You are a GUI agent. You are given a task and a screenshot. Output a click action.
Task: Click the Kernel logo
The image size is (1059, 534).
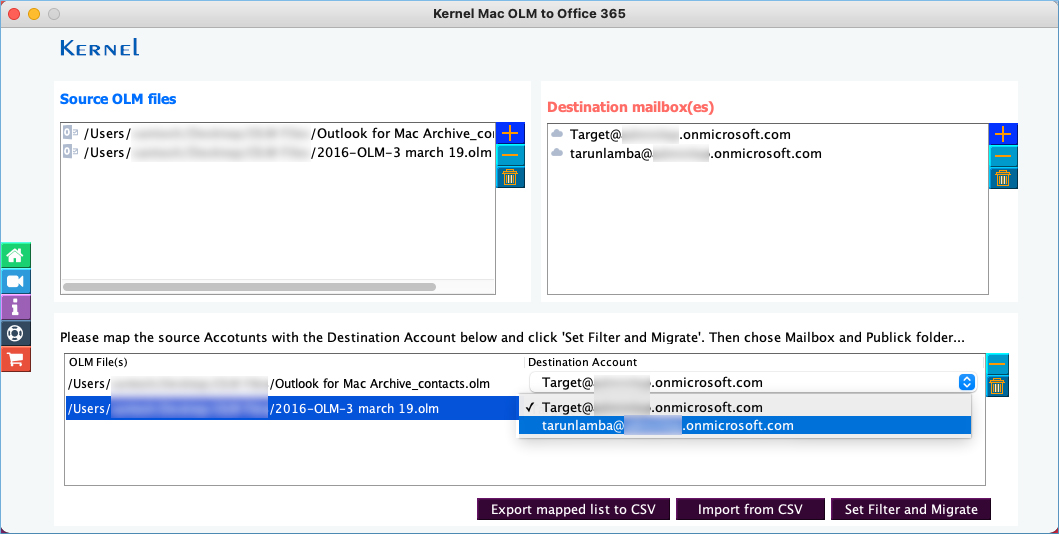pyautogui.click(x=100, y=47)
